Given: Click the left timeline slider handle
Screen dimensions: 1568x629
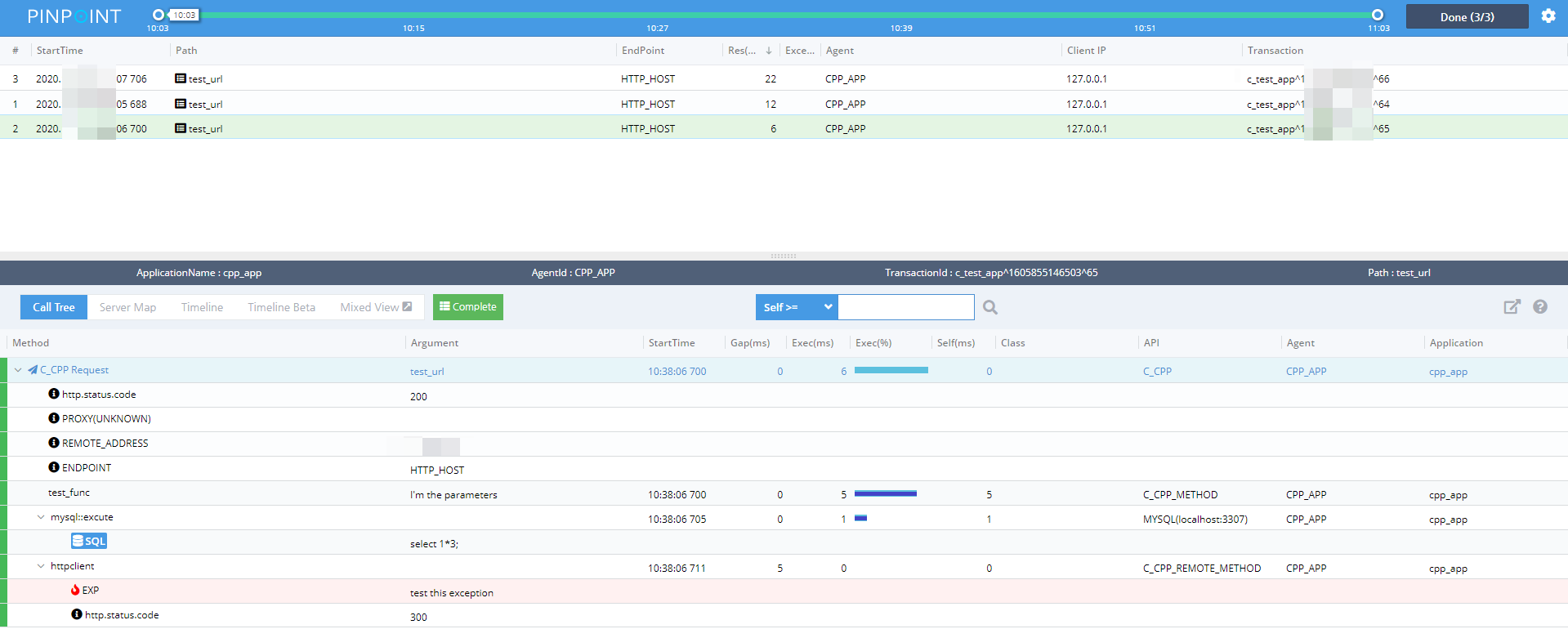Looking at the screenshot, I should (159, 15).
